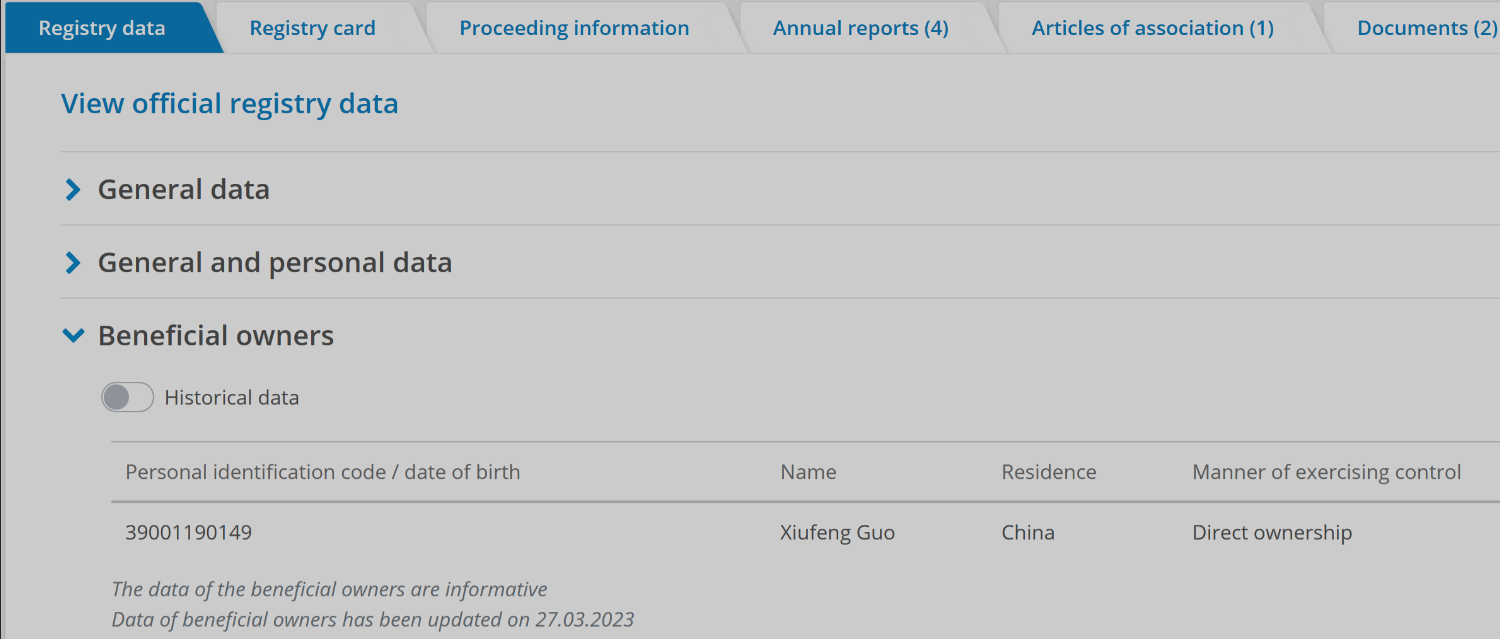Select the Documents (2) tab

(1427, 28)
